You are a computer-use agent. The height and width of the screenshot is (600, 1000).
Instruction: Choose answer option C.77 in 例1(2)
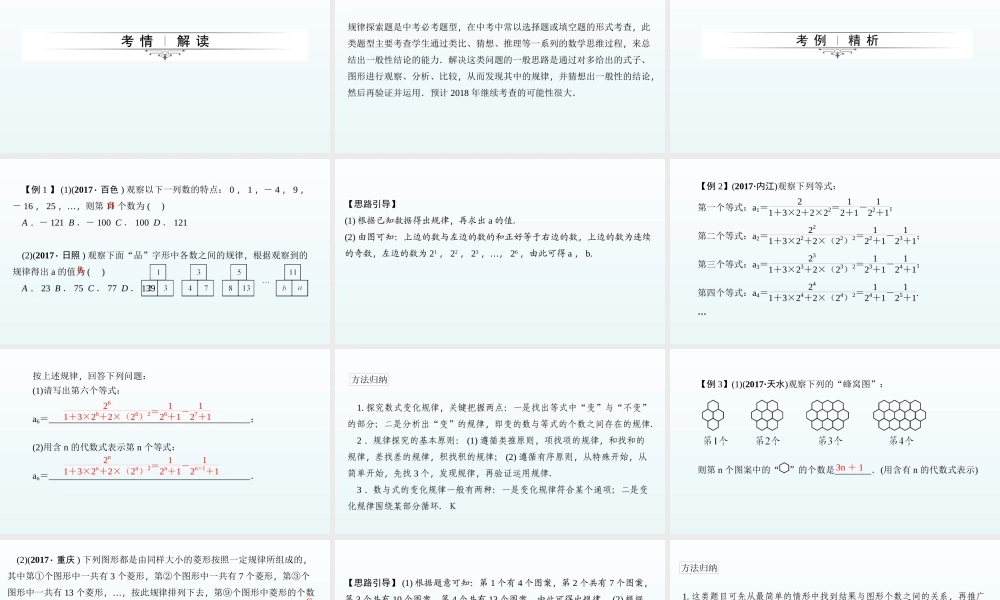click(103, 289)
